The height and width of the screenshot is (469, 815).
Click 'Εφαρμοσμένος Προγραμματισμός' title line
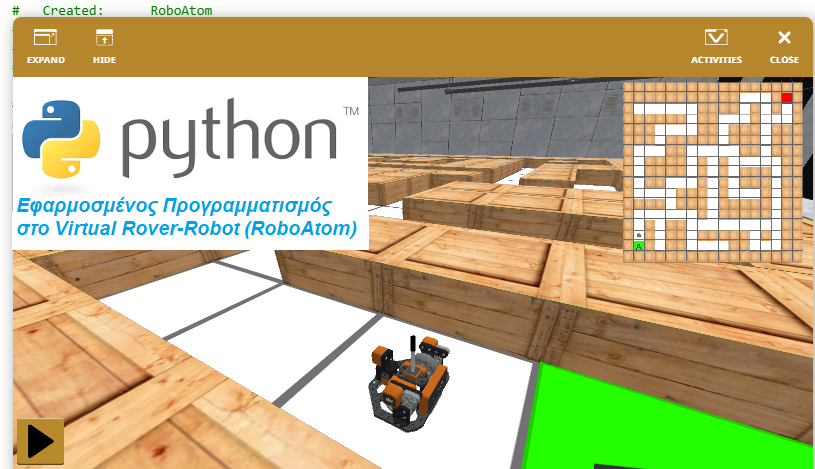(x=174, y=206)
